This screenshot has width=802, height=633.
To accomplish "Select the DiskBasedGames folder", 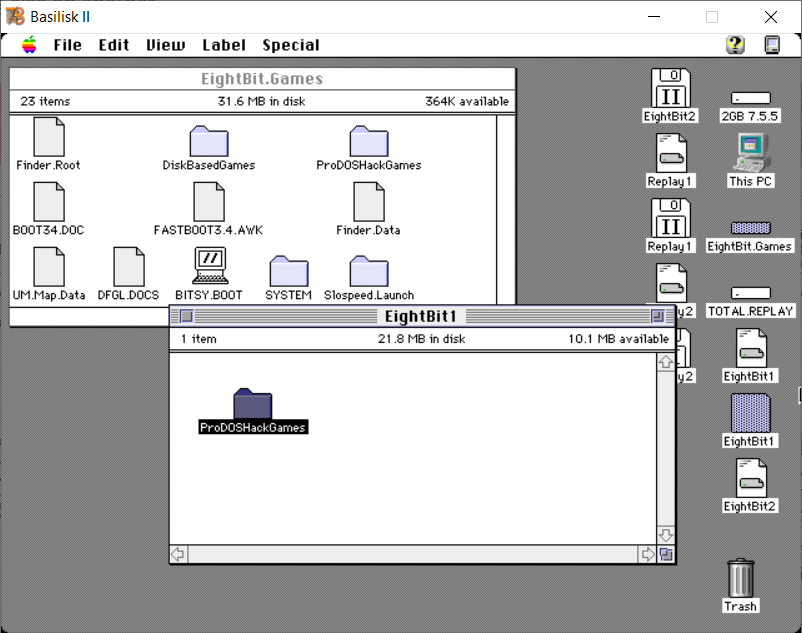I will tap(209, 148).
